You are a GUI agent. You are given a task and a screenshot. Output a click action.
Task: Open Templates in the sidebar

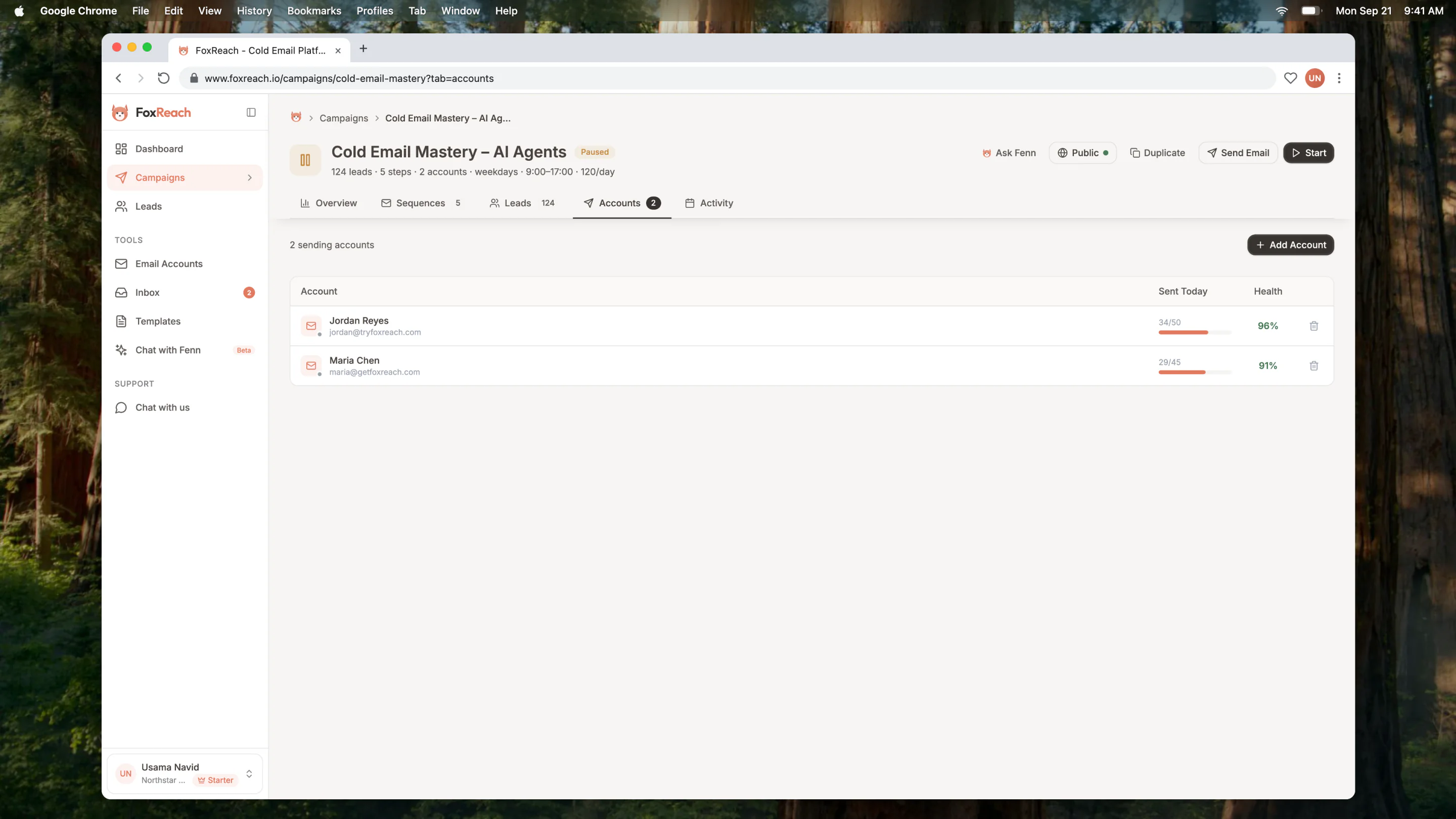pyautogui.click(x=185, y=321)
